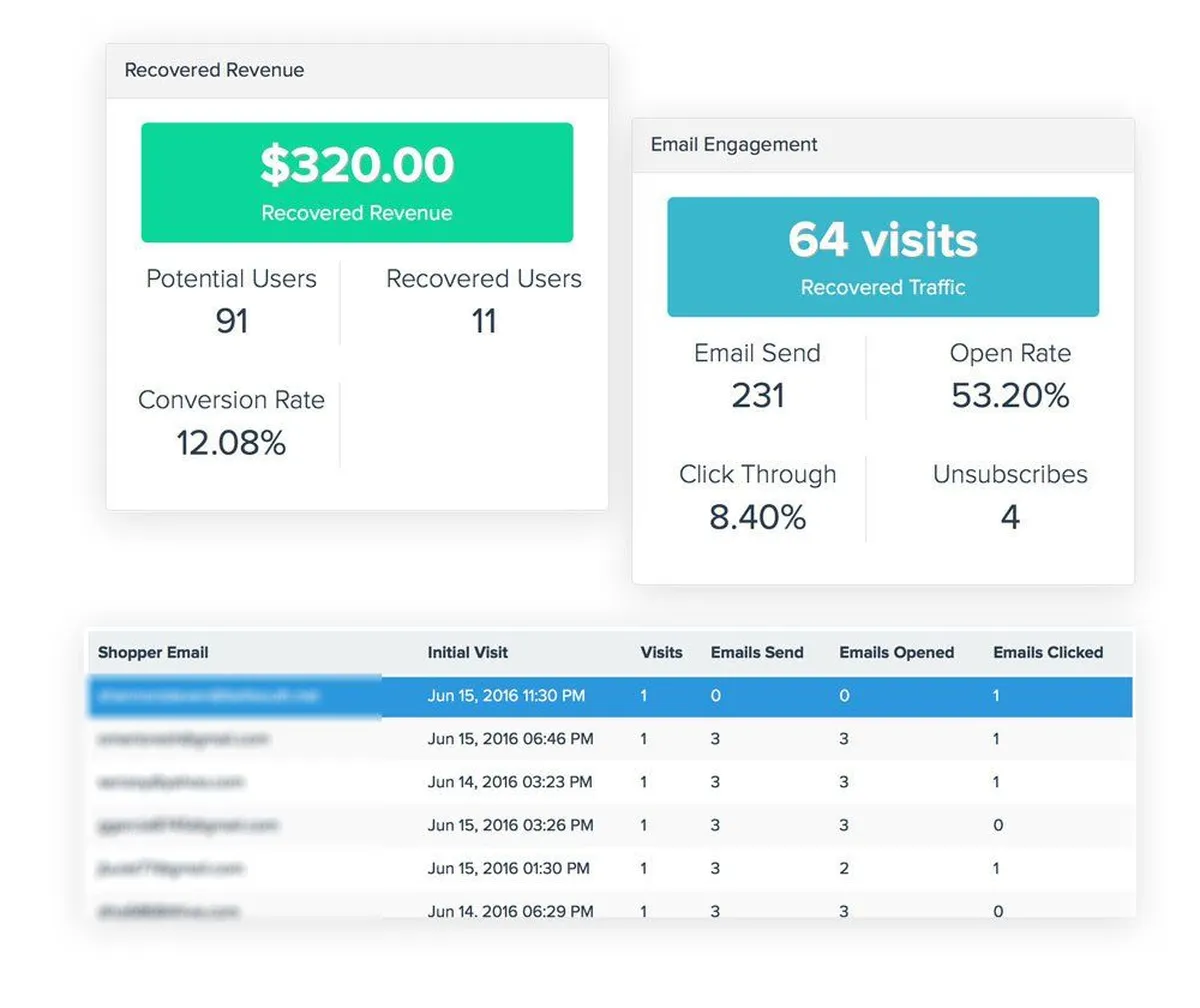Click the Email Send label
Viewport: 1200px width, 1008px height.
[x=757, y=353]
